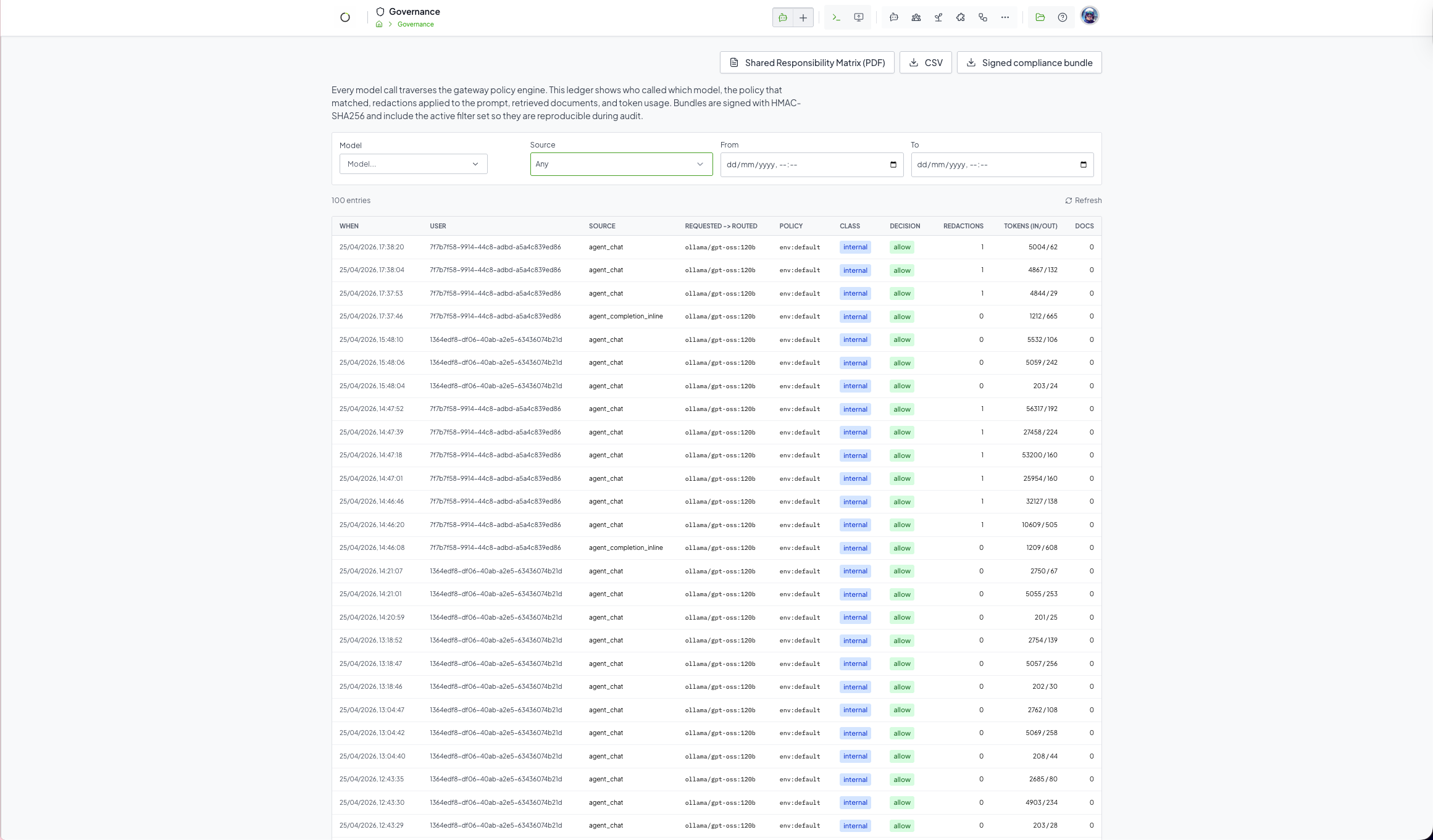1433x840 pixels.
Task: Export ledger with the CSV button
Action: tap(925, 62)
